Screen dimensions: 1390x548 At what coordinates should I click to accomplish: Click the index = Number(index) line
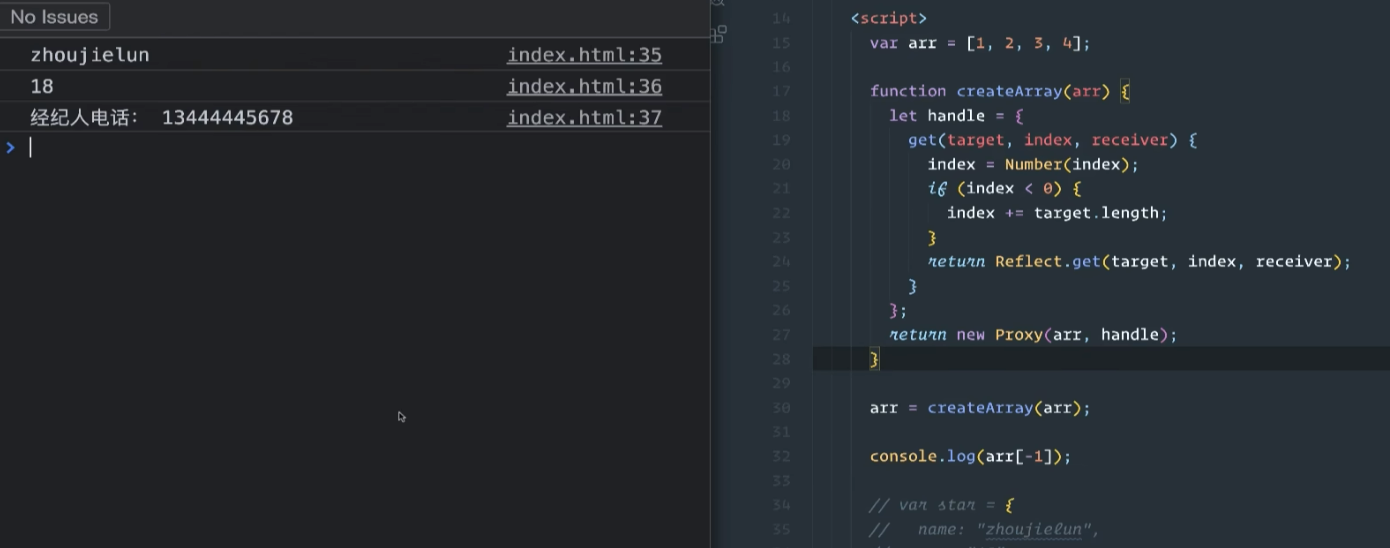[x=1033, y=164]
